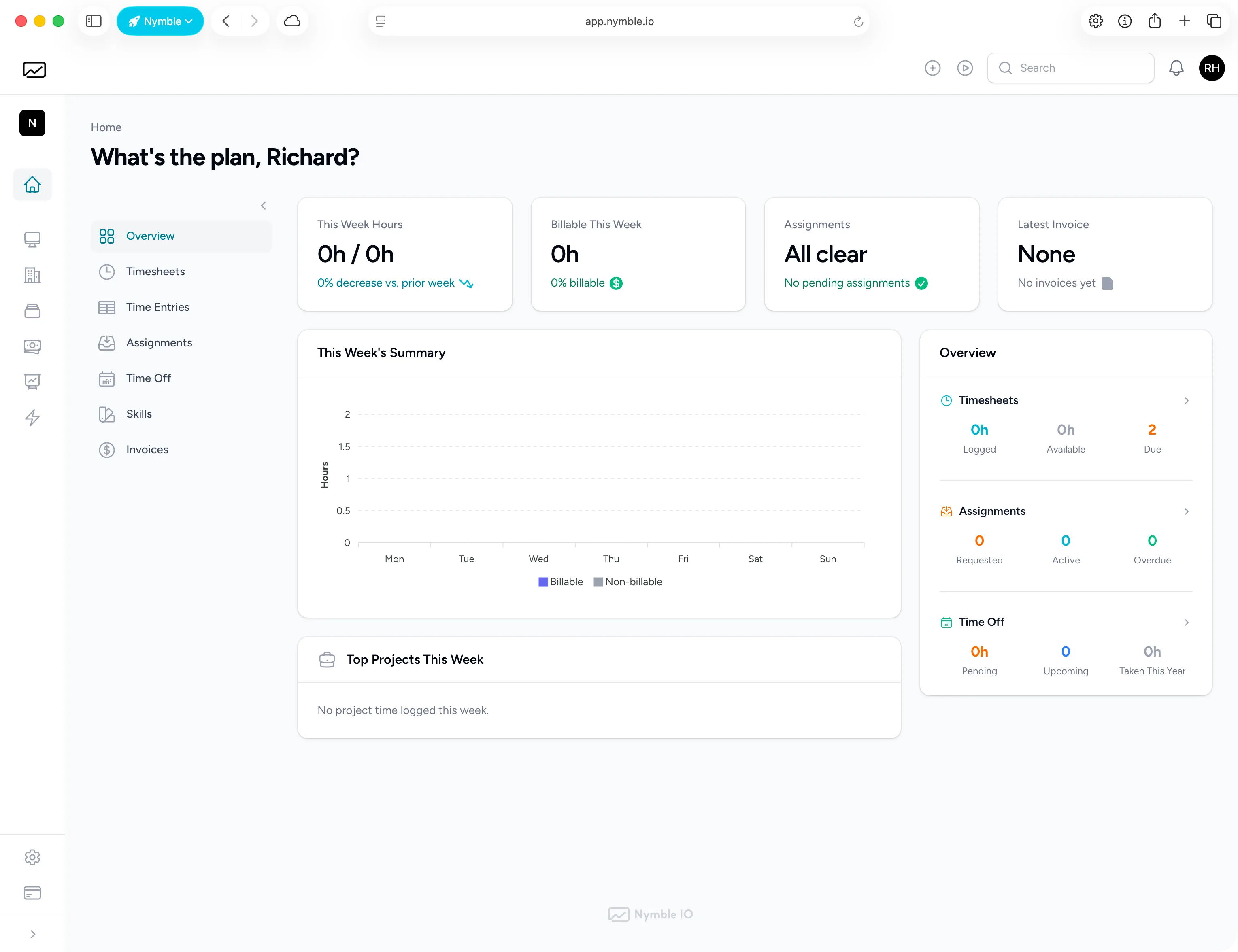The image size is (1238, 952).
Task: Click the lightning quick-actions icon
Action: tap(32, 418)
